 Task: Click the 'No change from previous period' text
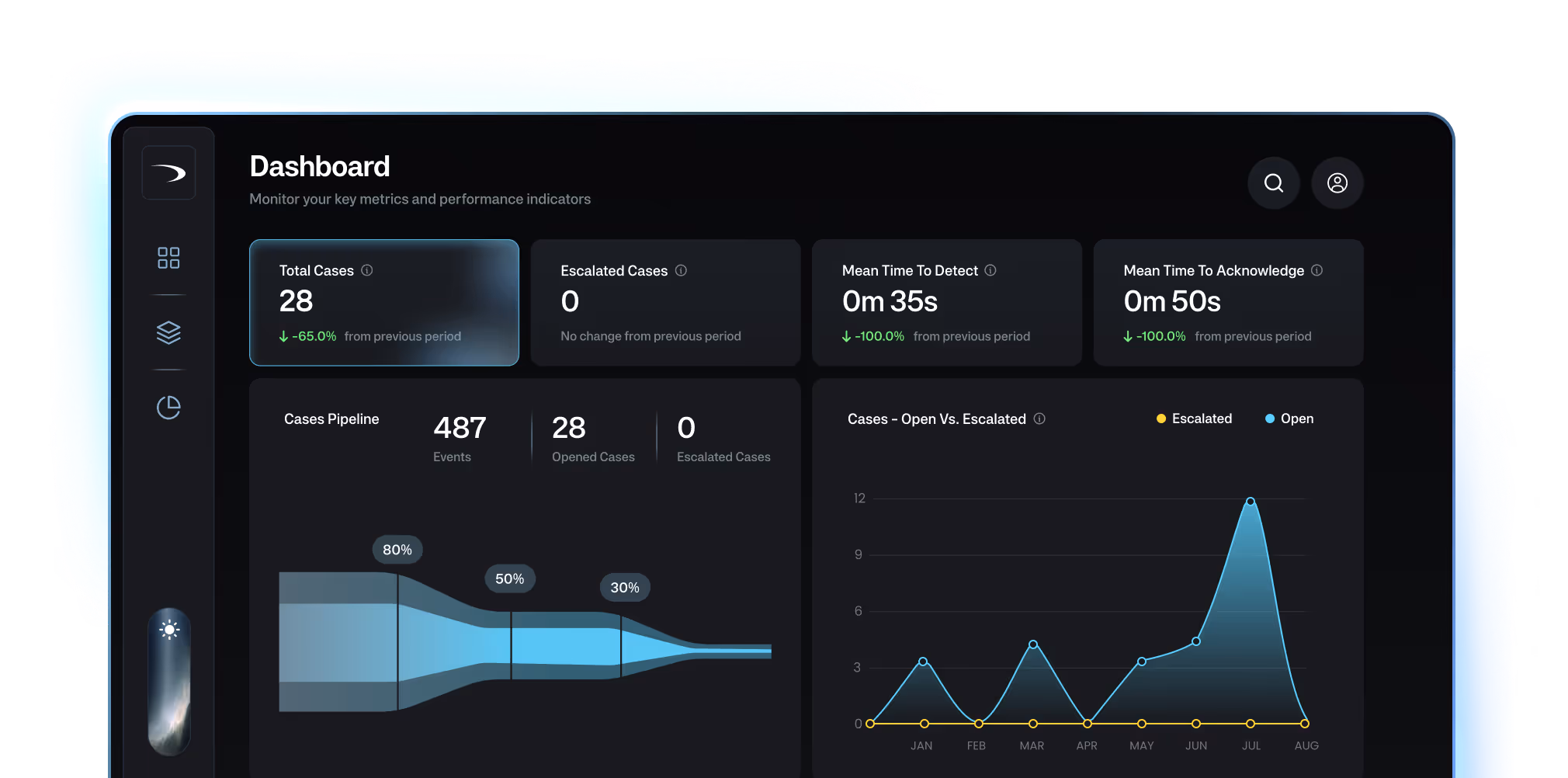650,336
